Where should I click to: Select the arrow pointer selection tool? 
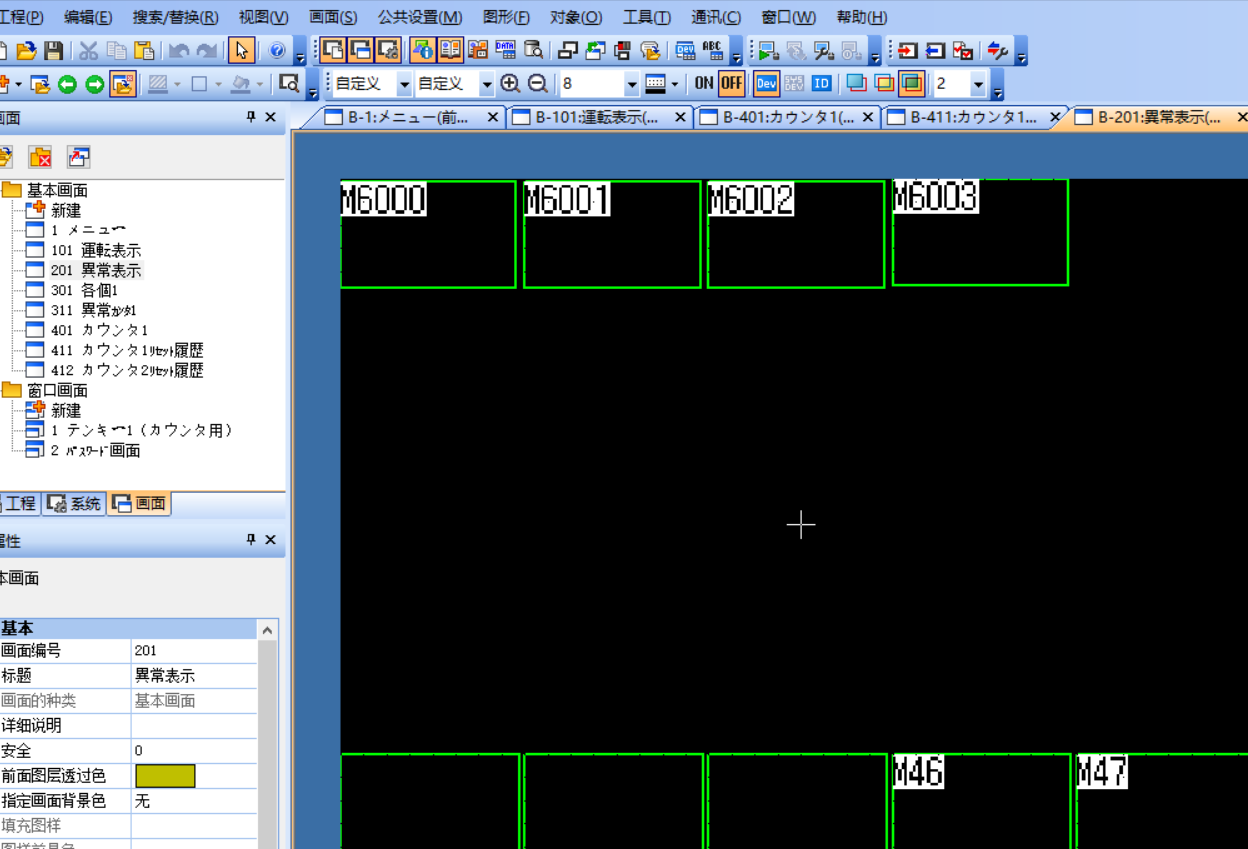(x=241, y=50)
